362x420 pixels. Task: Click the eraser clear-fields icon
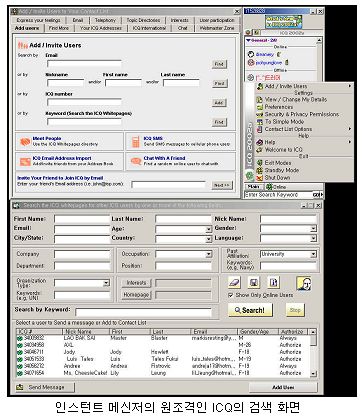coord(235,283)
